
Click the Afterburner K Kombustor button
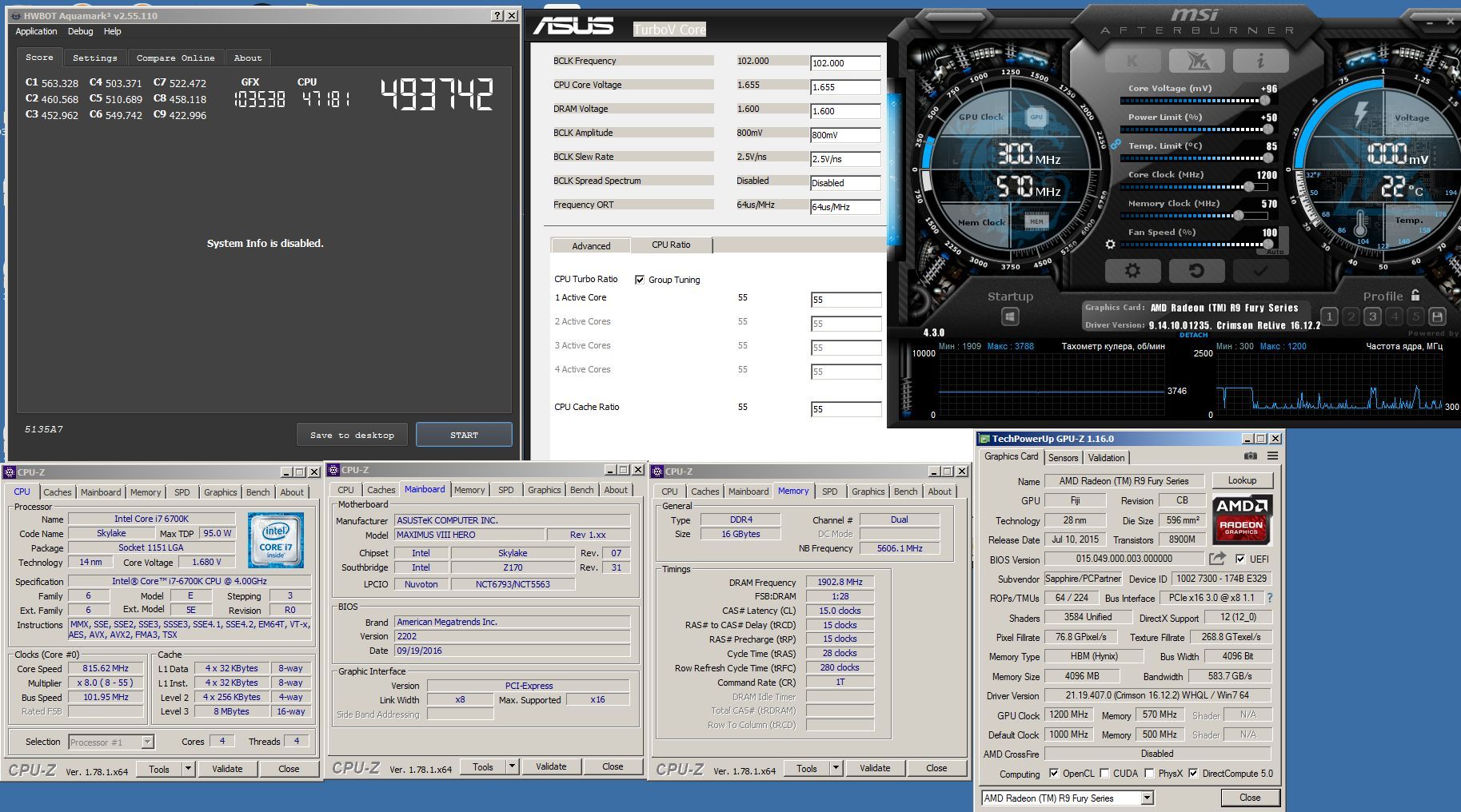(1132, 61)
